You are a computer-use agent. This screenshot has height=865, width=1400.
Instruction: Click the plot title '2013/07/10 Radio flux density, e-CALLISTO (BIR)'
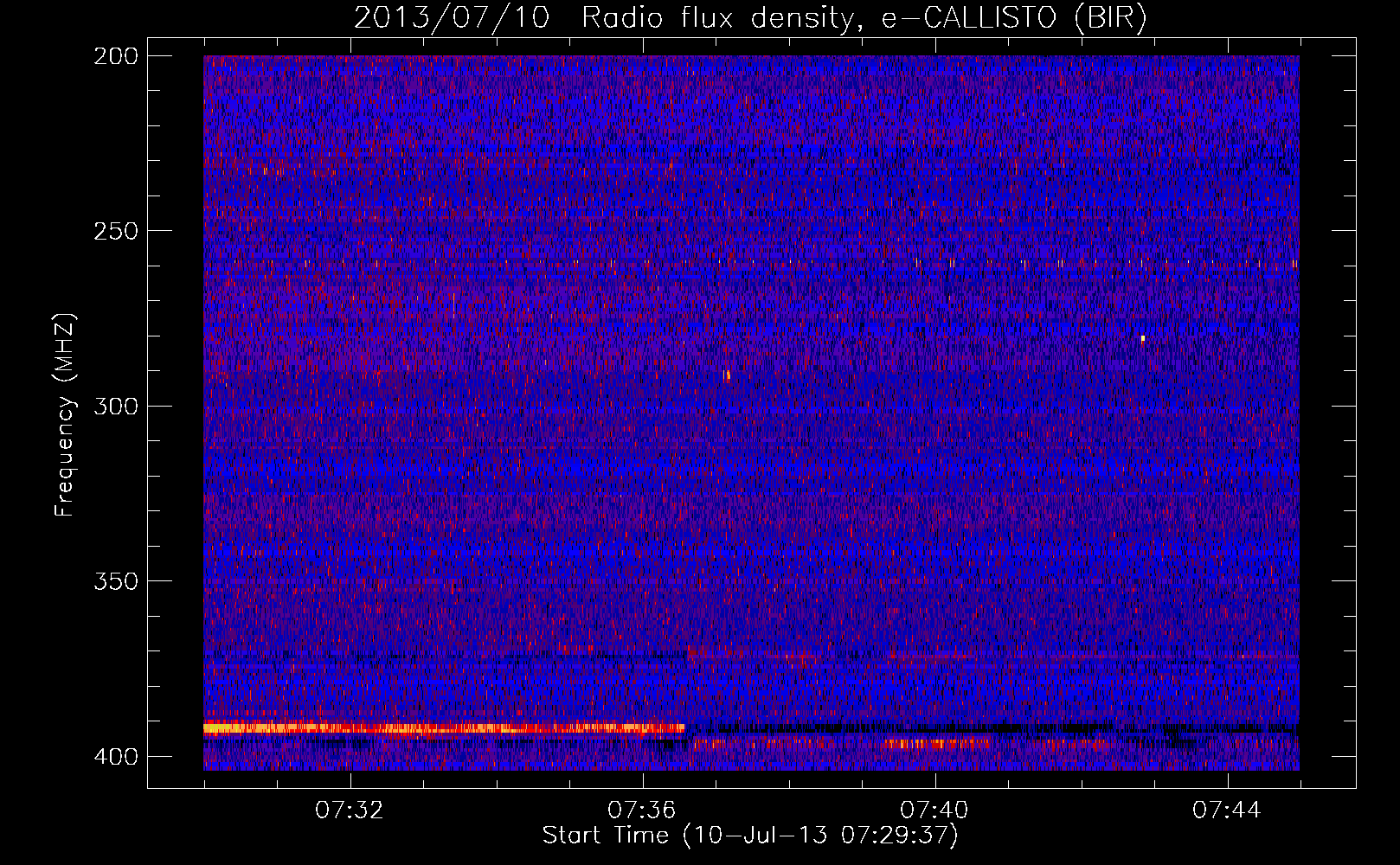point(750,17)
